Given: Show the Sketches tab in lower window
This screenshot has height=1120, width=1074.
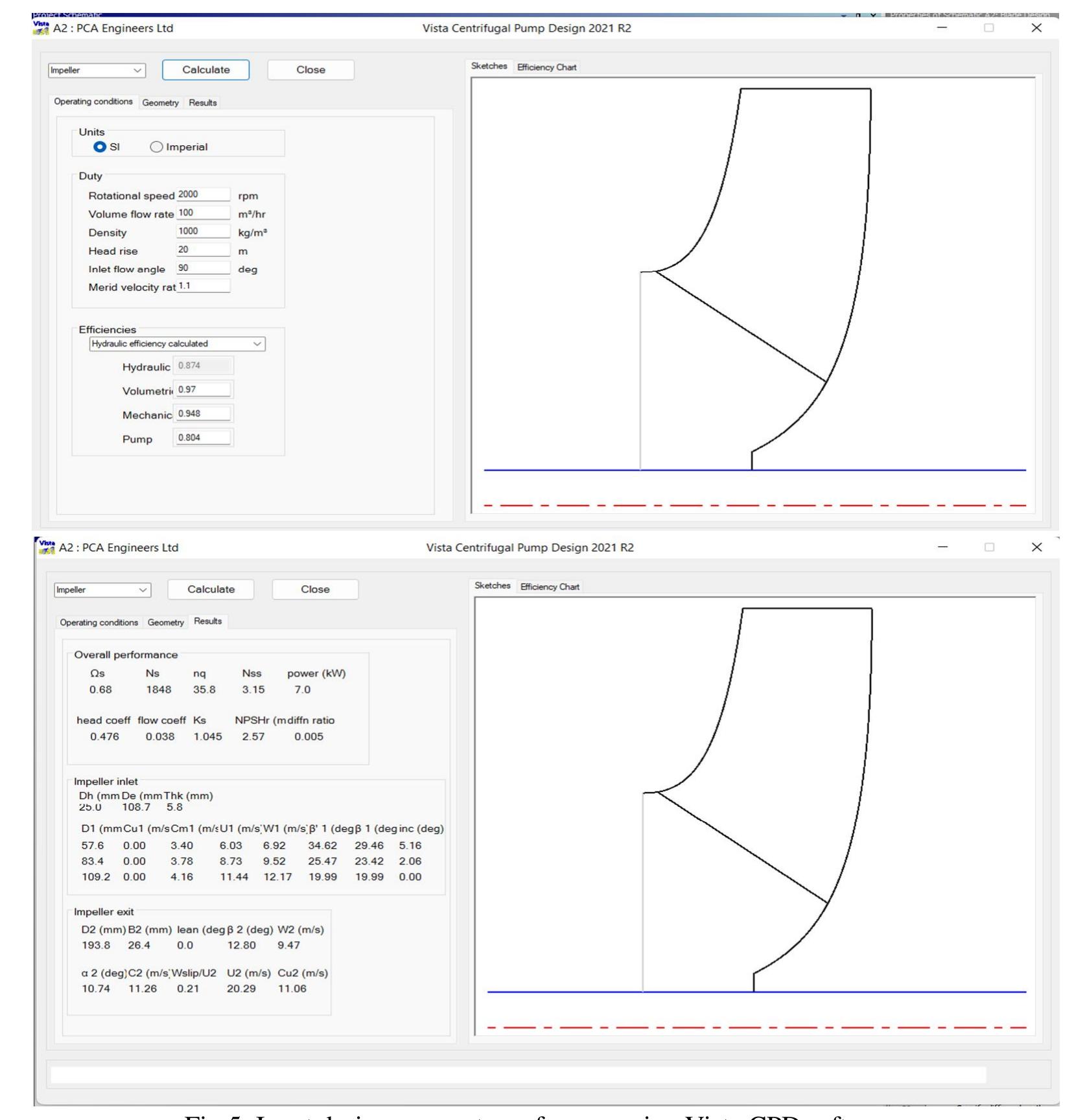Looking at the screenshot, I should (x=491, y=585).
